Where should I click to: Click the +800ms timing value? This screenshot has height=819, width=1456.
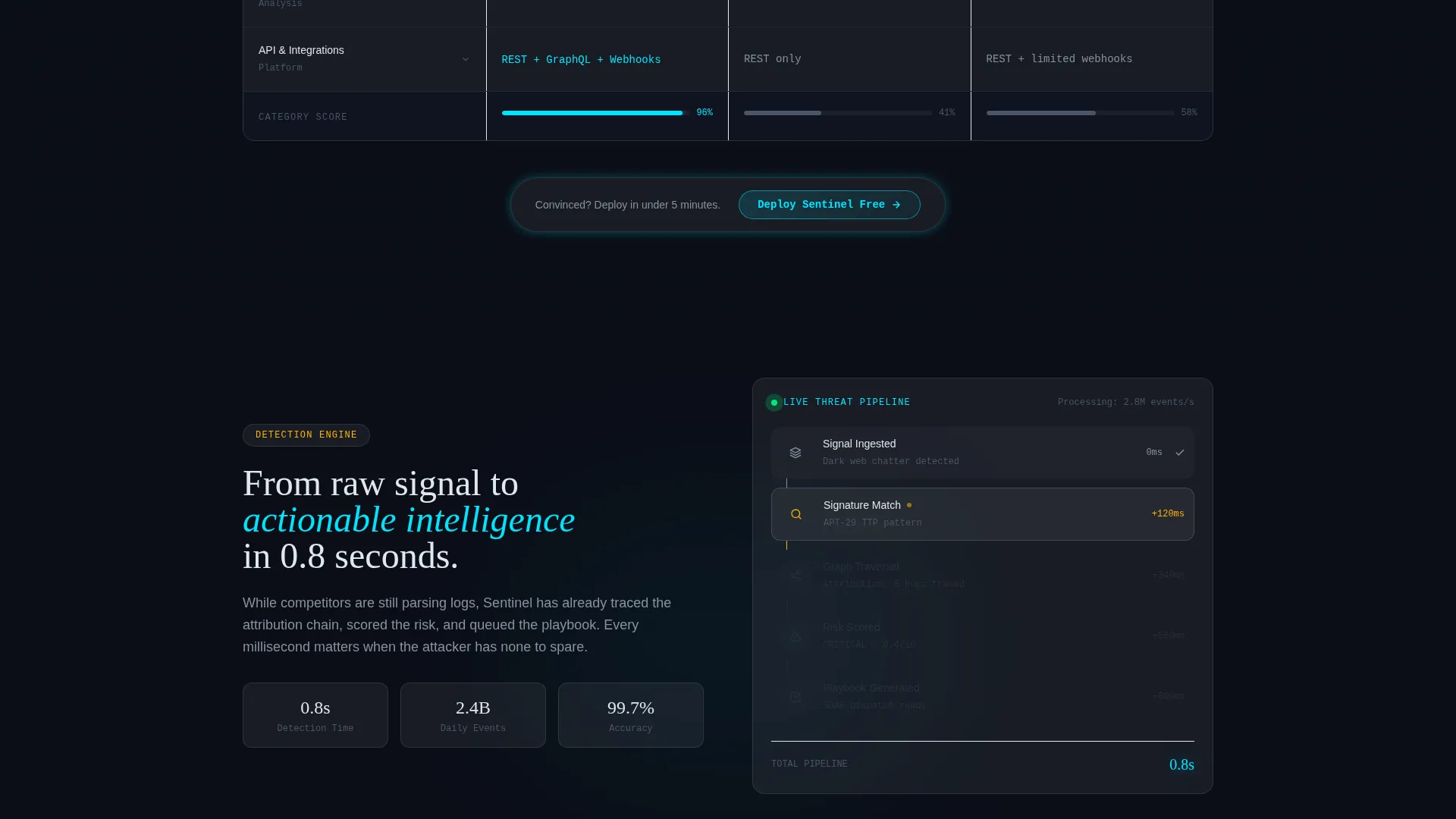(1169, 697)
